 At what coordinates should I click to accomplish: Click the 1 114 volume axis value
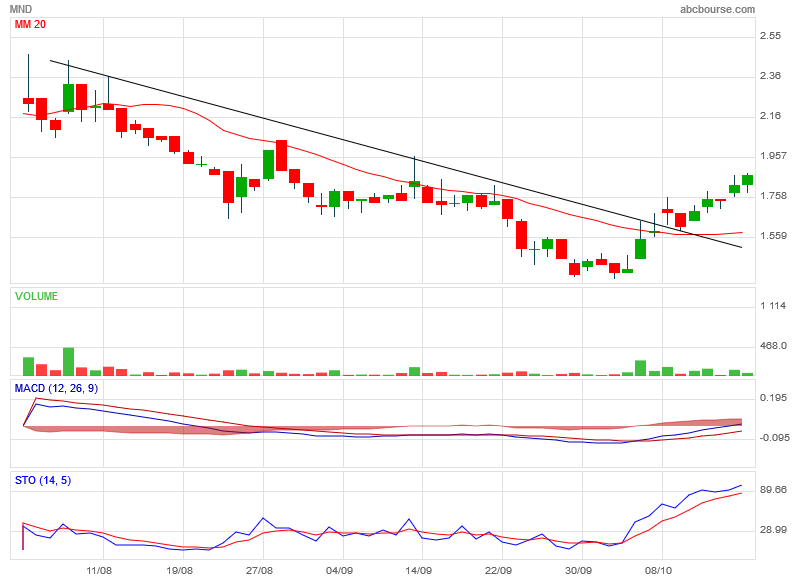773,306
